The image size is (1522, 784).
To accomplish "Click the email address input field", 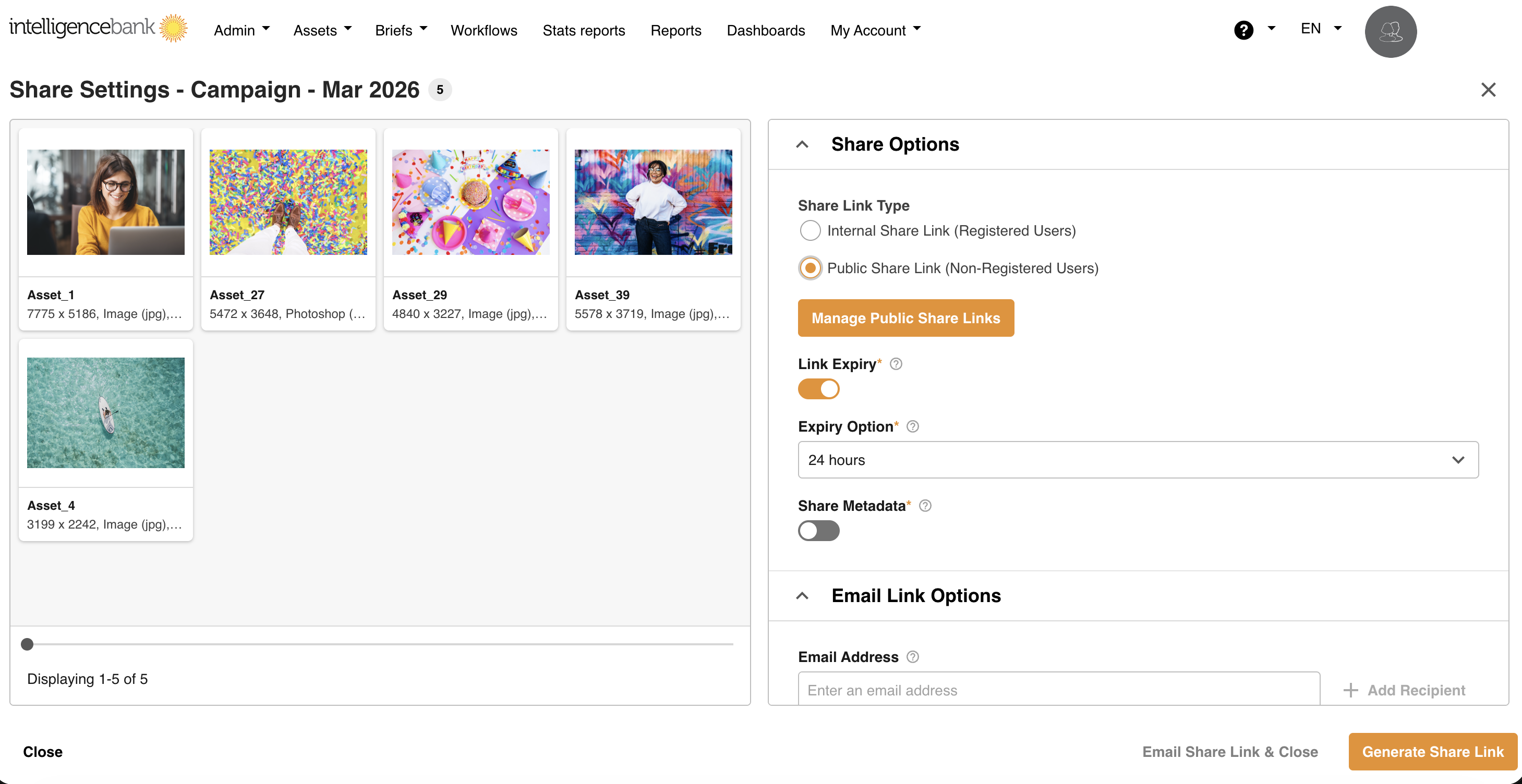I will [1058, 690].
